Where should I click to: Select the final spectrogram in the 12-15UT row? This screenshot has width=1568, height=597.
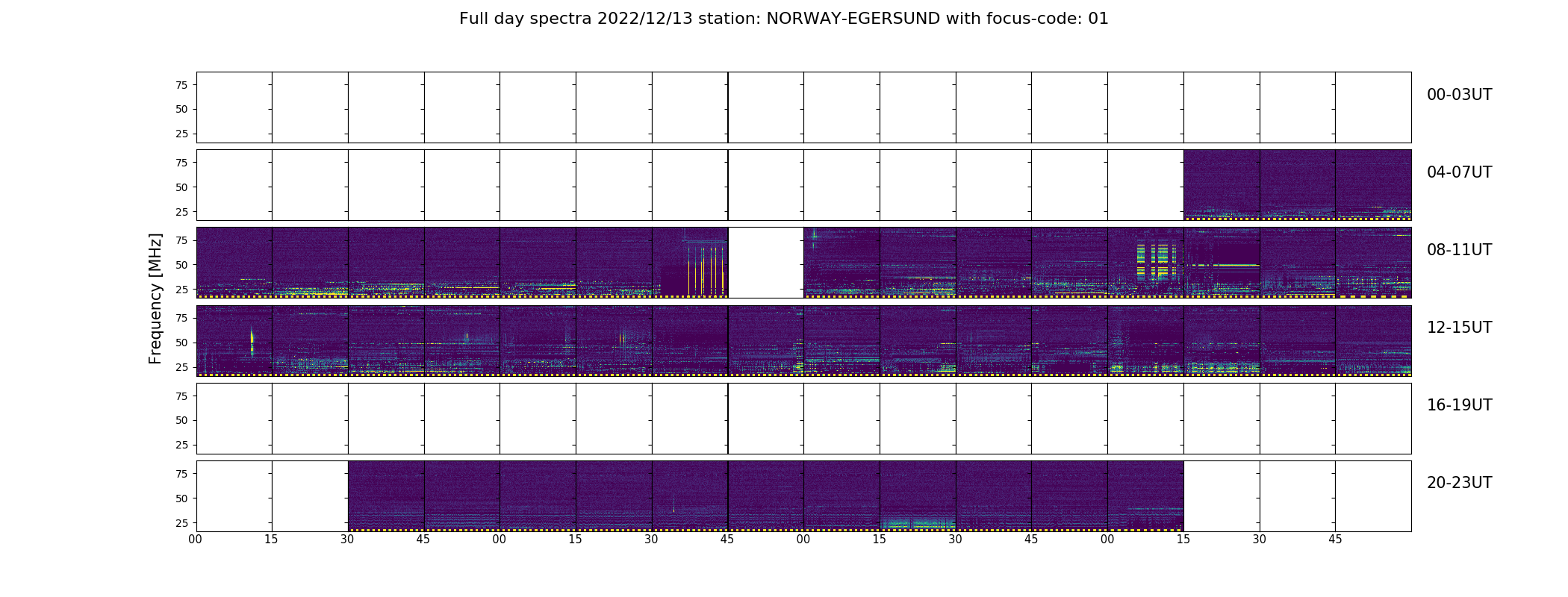1373,340
